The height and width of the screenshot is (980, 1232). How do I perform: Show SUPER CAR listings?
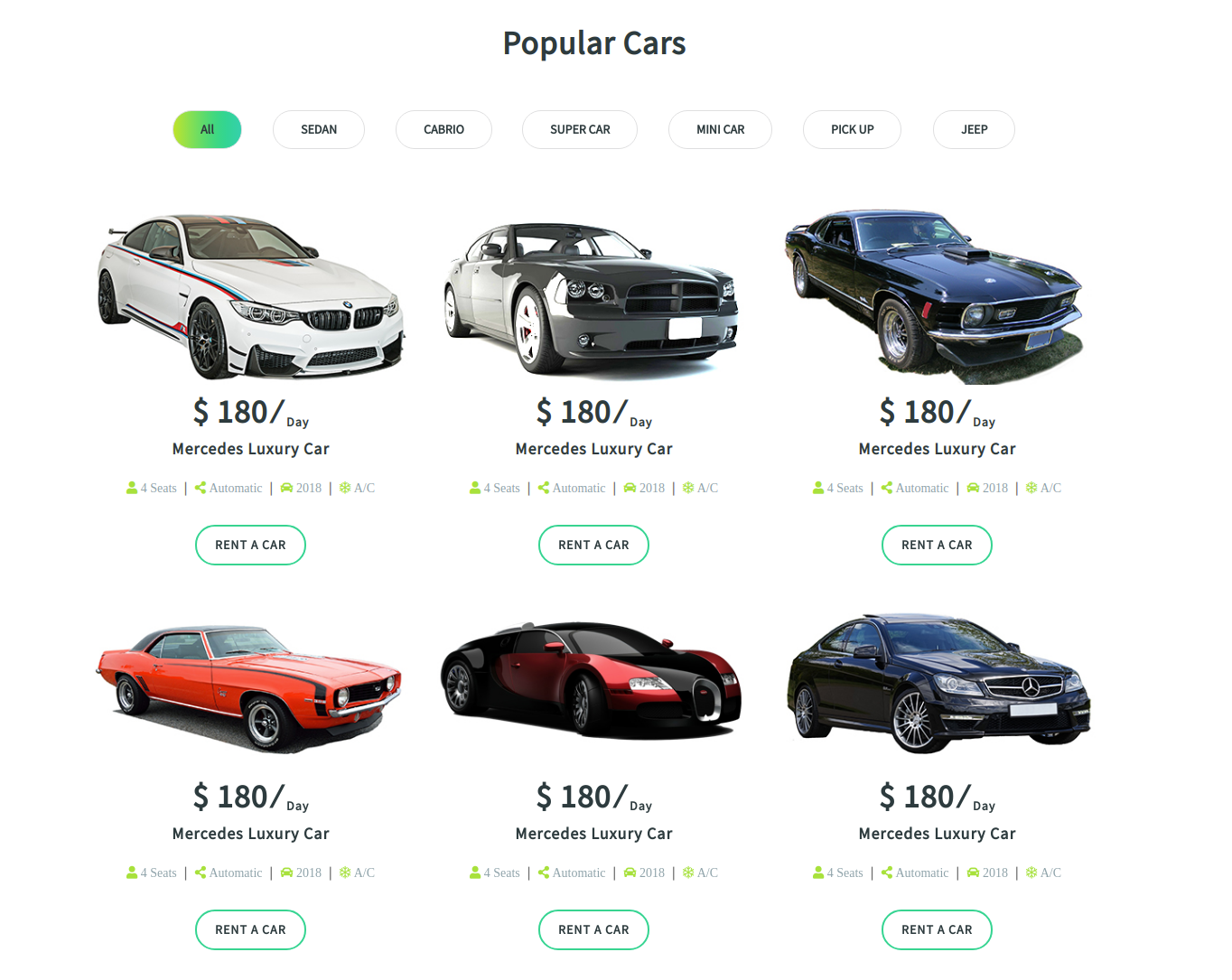point(580,129)
